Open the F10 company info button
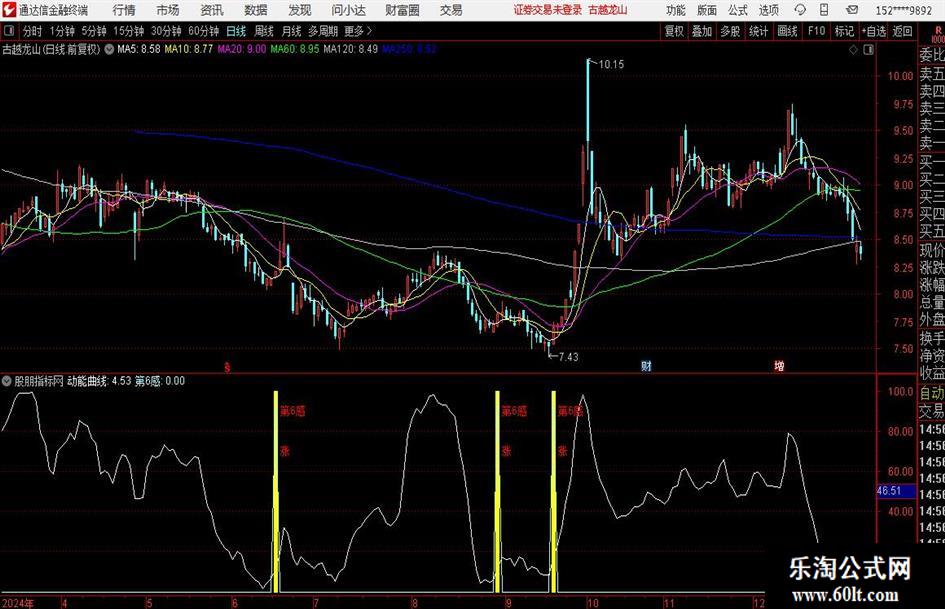The image size is (945, 609). click(817, 31)
